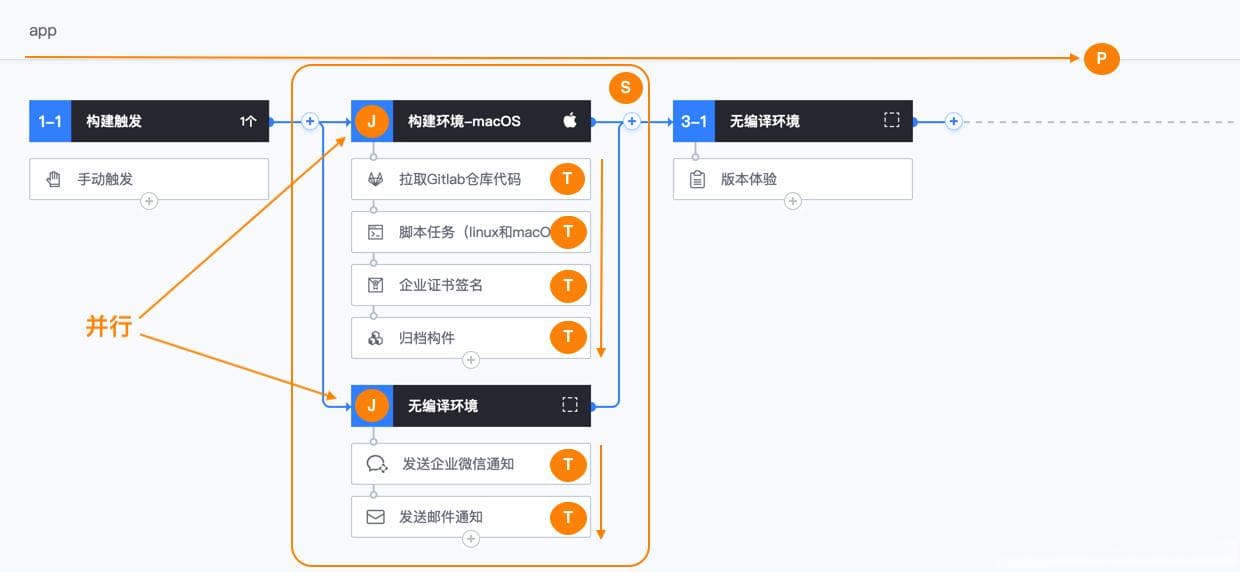Open 发送企业微信通知 task
The height and width of the screenshot is (572, 1240).
pos(471,464)
